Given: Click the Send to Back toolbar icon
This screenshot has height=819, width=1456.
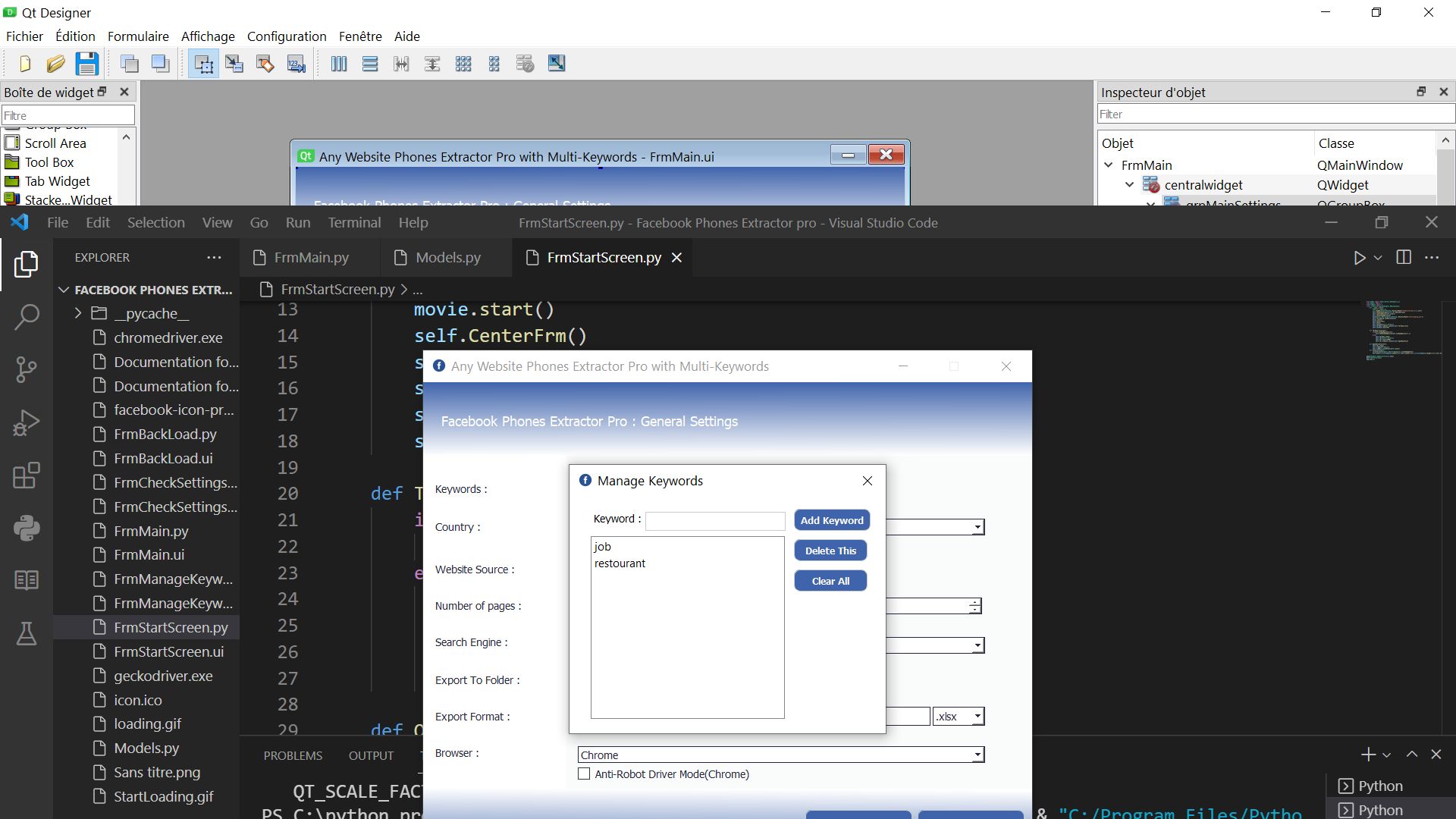Looking at the screenshot, I should [130, 64].
